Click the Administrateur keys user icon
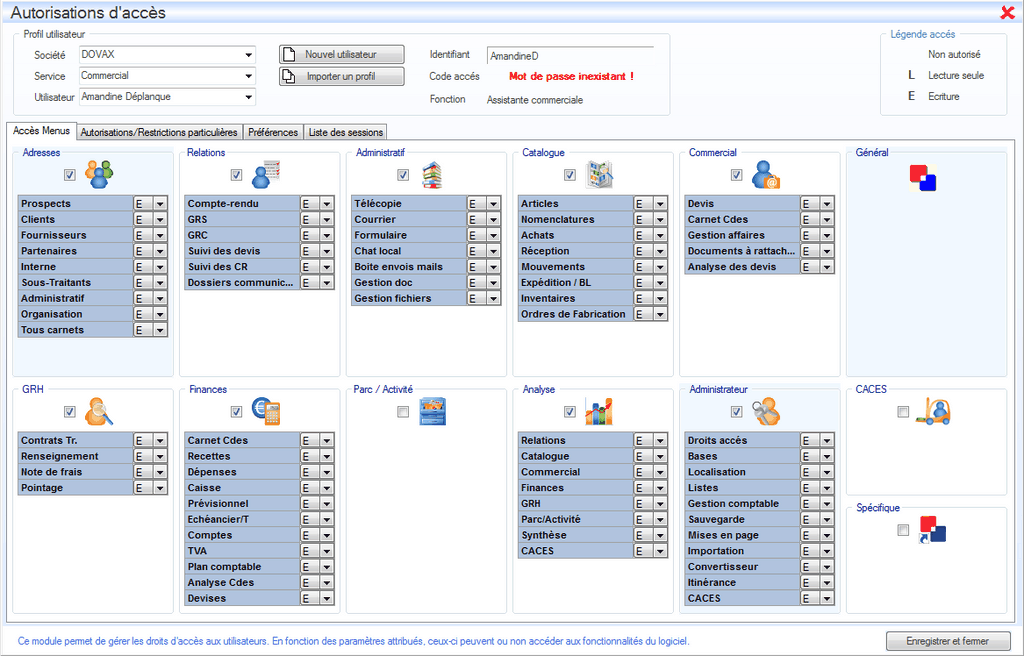This screenshot has height=656, width=1024. coord(765,411)
